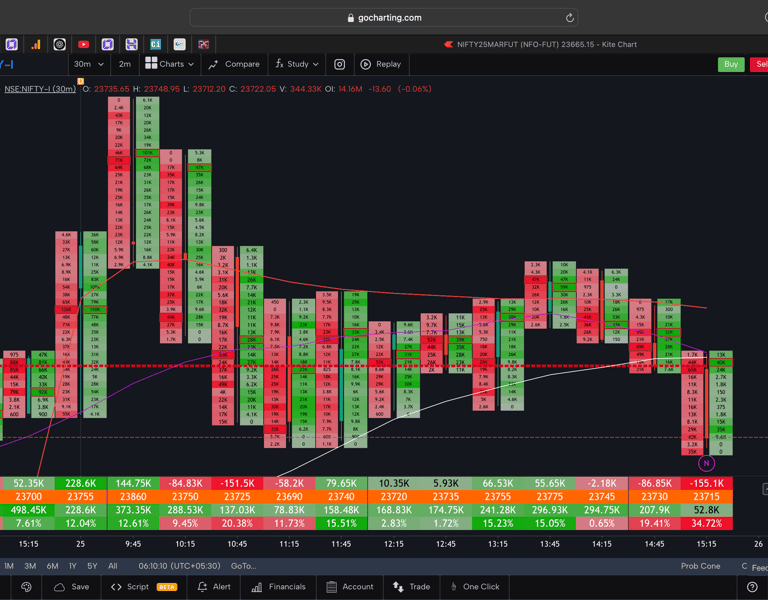This screenshot has width=768, height=600.
Task: Click the NSE:NIFTY-I (30m) symbol label
Action: [x=40, y=89]
